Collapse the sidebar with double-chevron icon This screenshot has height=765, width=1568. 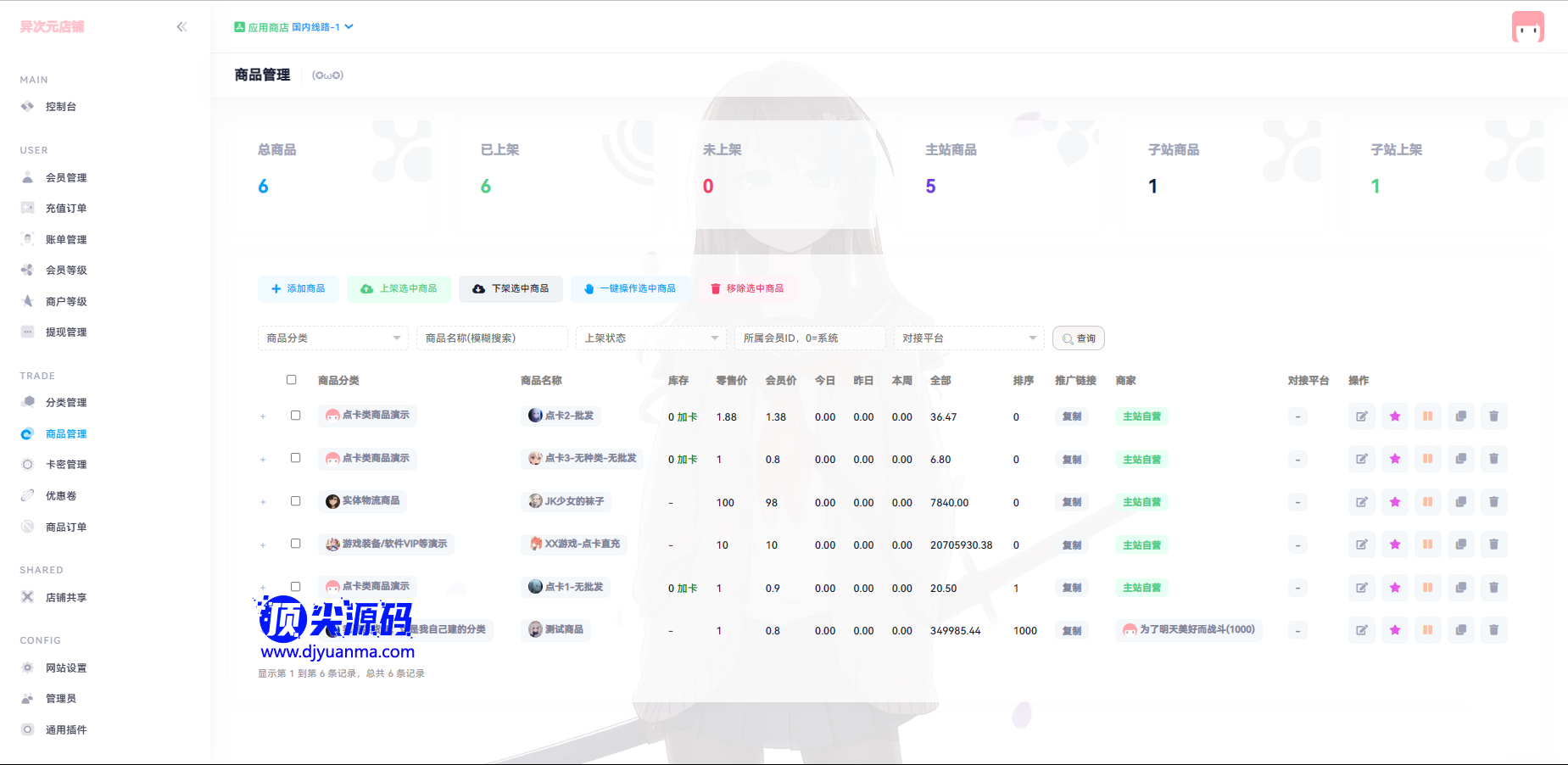coord(181,27)
